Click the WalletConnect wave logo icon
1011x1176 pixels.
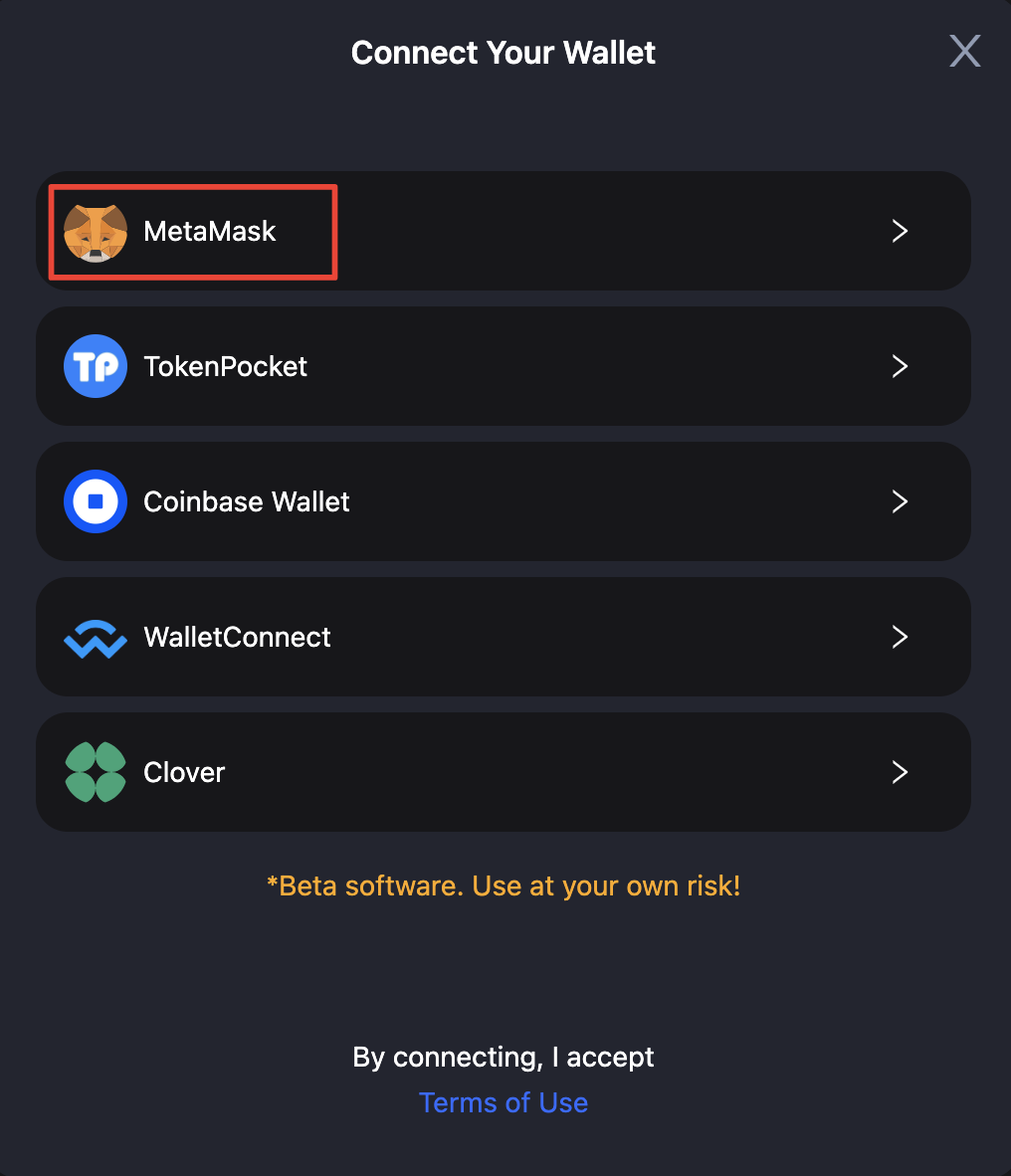click(96, 638)
